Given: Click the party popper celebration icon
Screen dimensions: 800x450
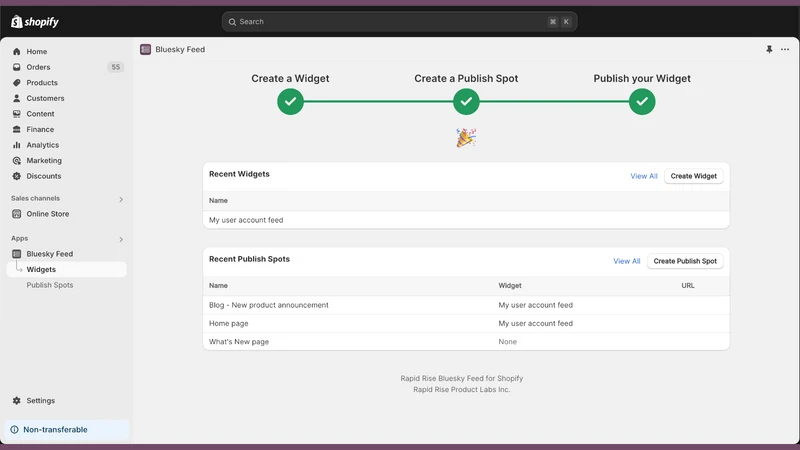Looking at the screenshot, I should click(466, 138).
